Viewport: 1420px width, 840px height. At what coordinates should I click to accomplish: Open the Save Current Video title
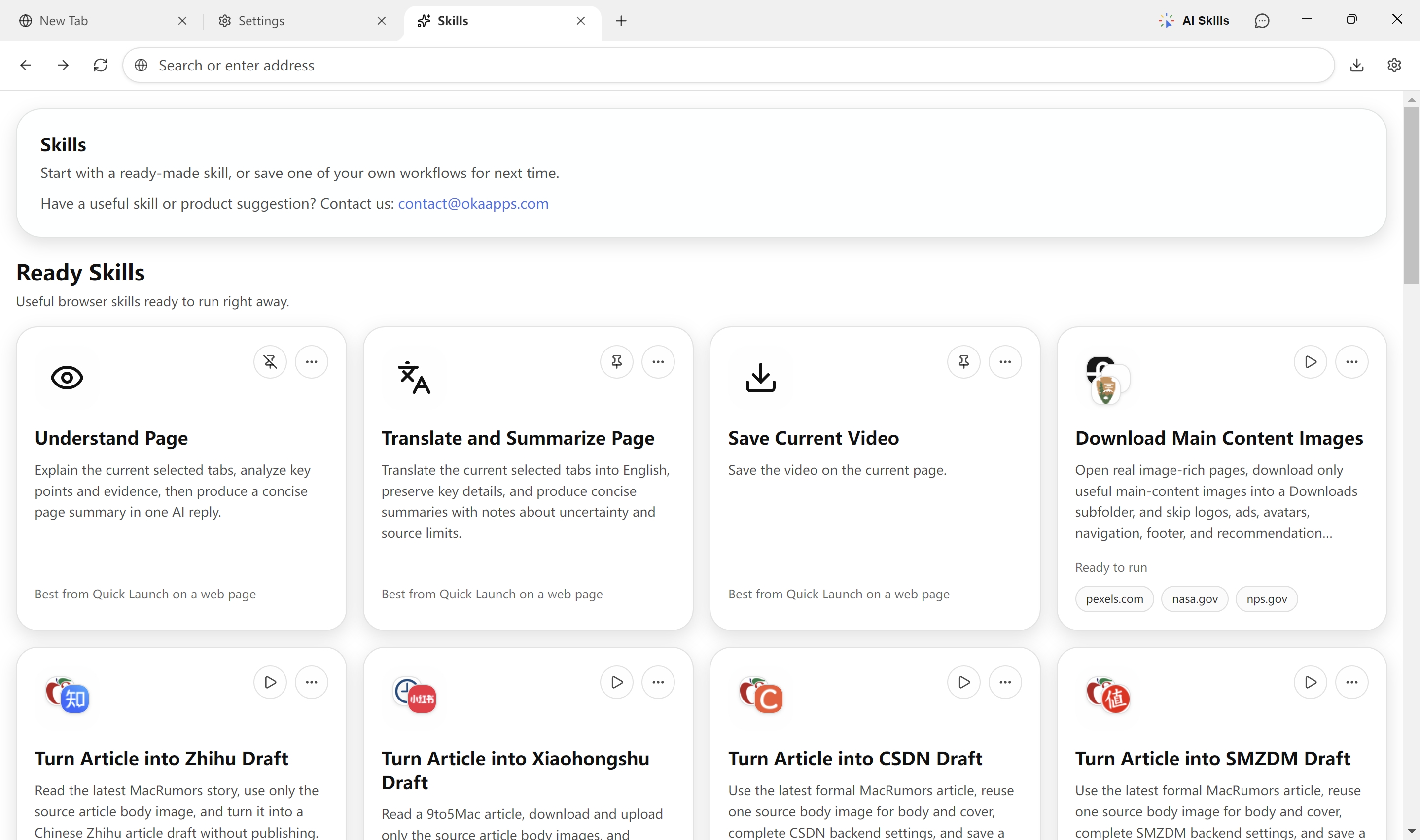tap(813, 438)
